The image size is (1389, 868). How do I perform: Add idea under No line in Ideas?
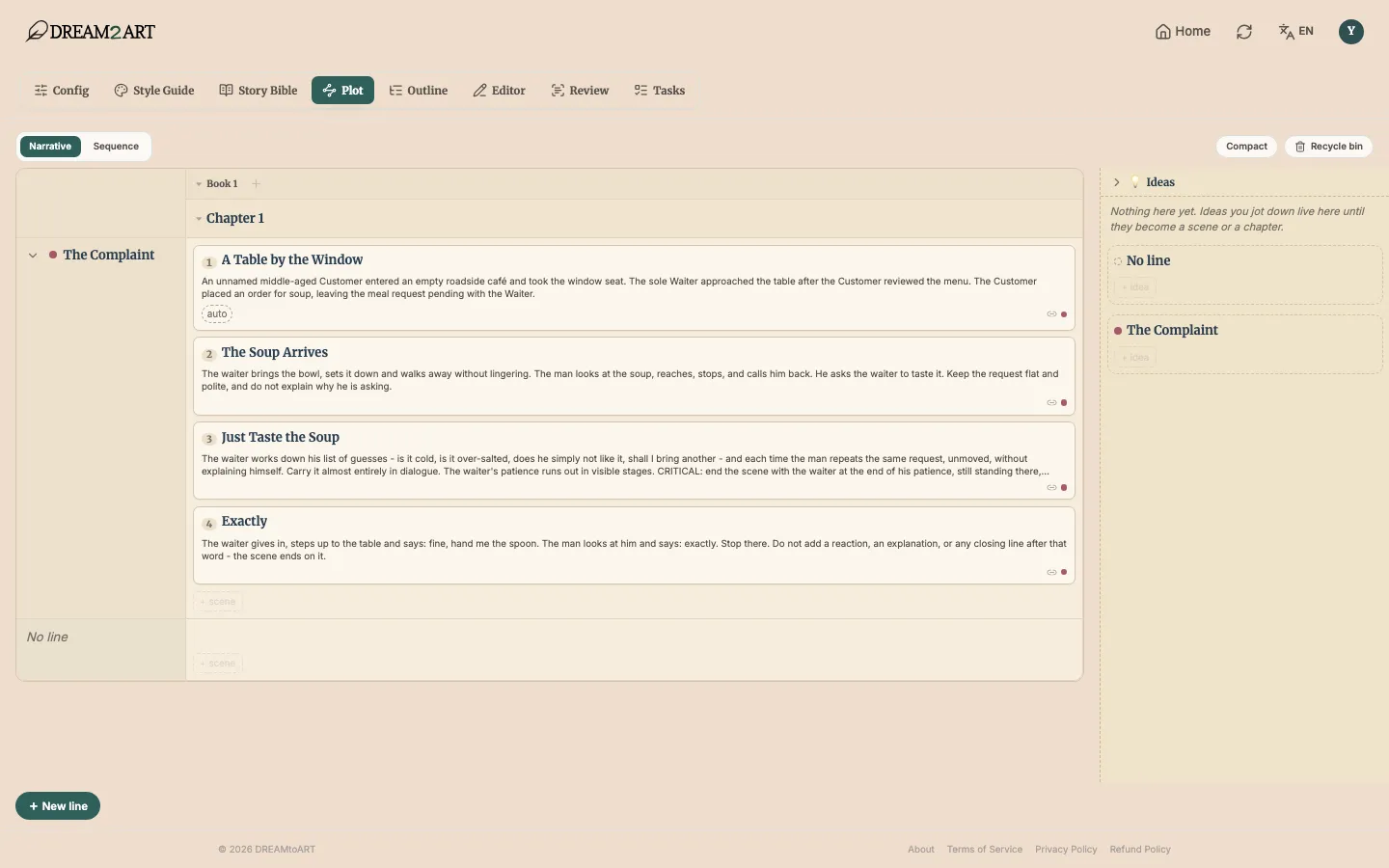tap(1136, 287)
